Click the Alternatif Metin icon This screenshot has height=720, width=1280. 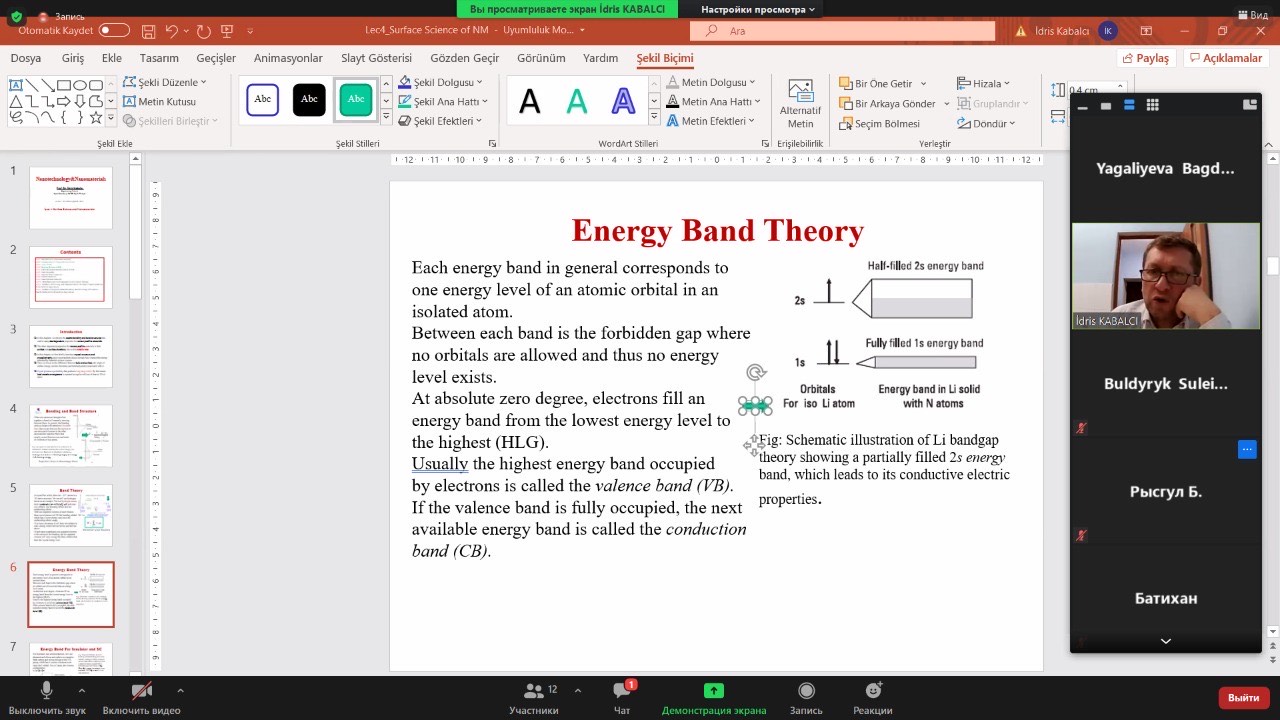(x=800, y=102)
